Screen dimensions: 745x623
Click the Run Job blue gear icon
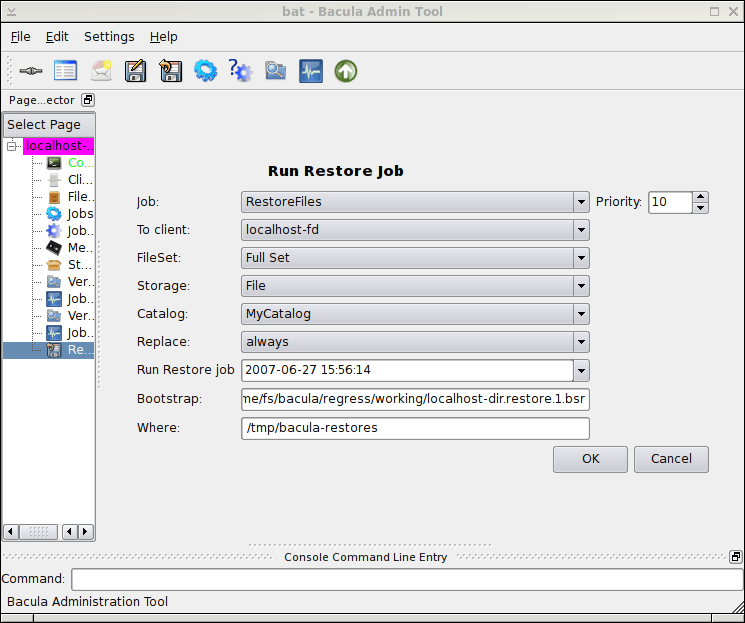(x=206, y=71)
